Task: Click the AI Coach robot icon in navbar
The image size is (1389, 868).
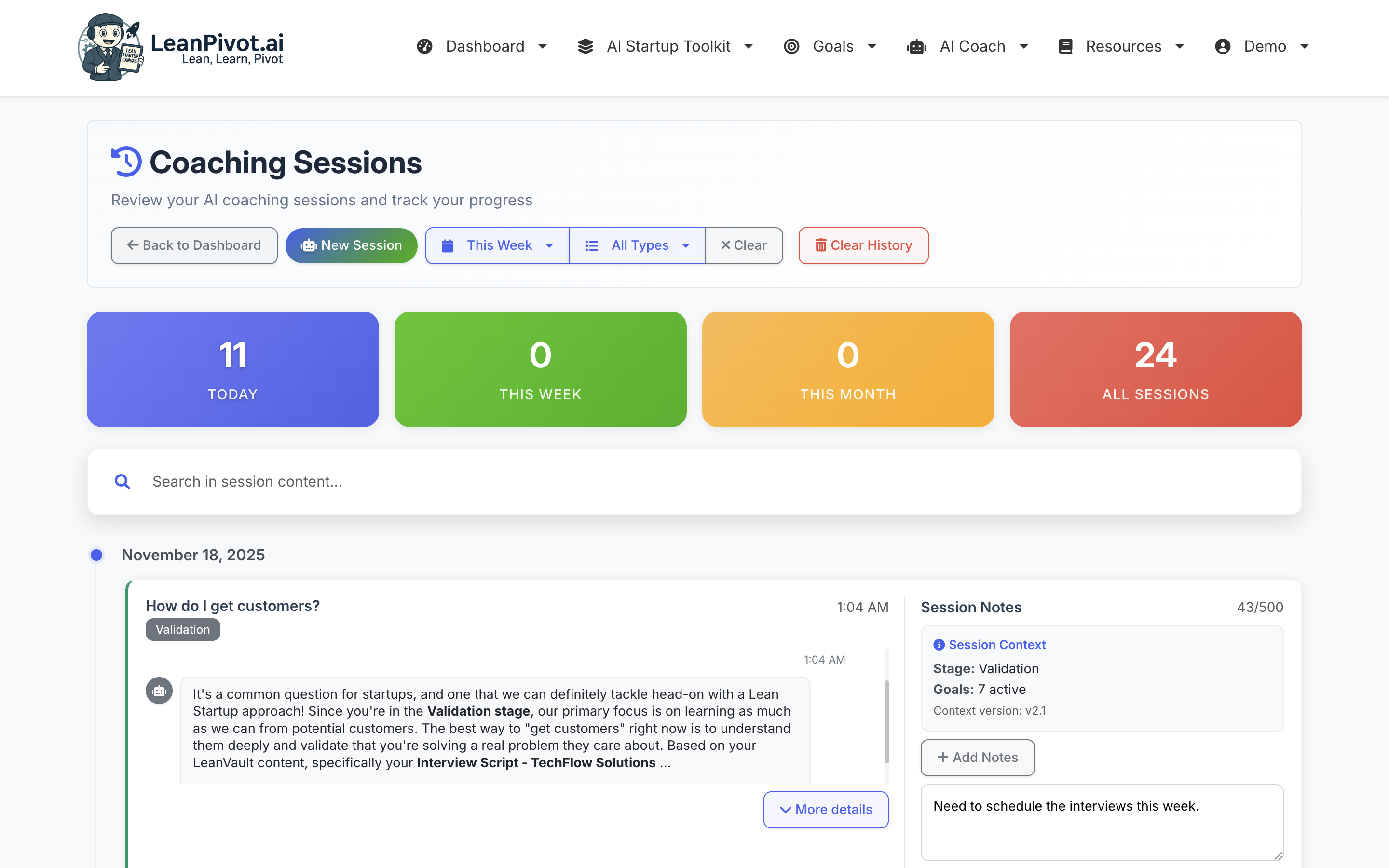Action: tap(917, 46)
